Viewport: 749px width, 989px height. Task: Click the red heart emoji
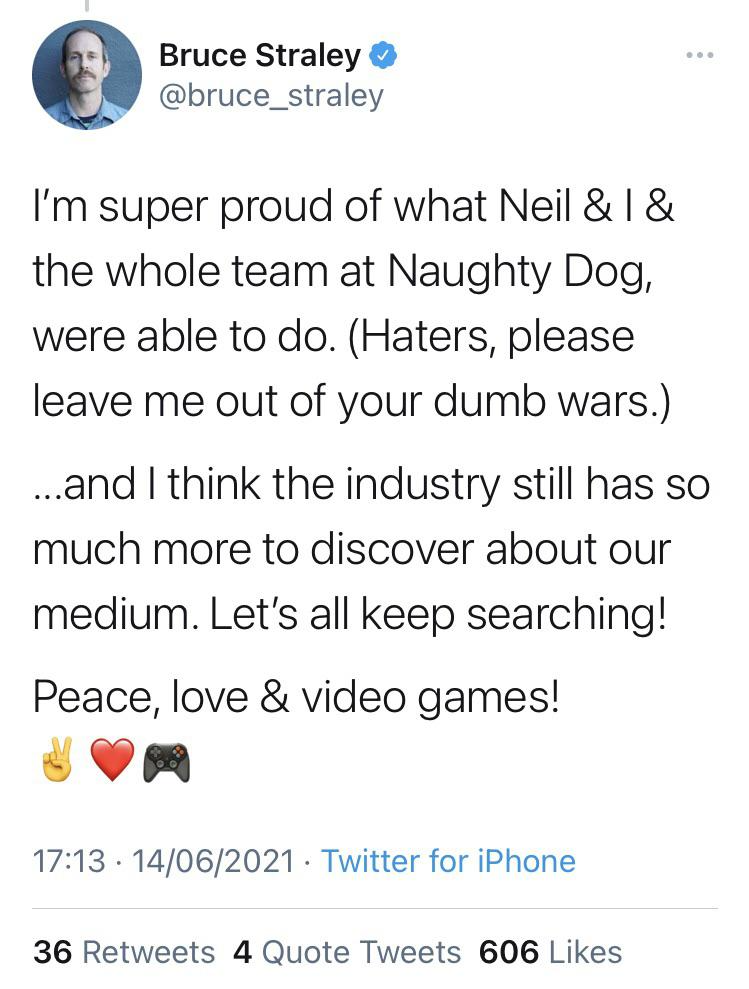[112, 764]
